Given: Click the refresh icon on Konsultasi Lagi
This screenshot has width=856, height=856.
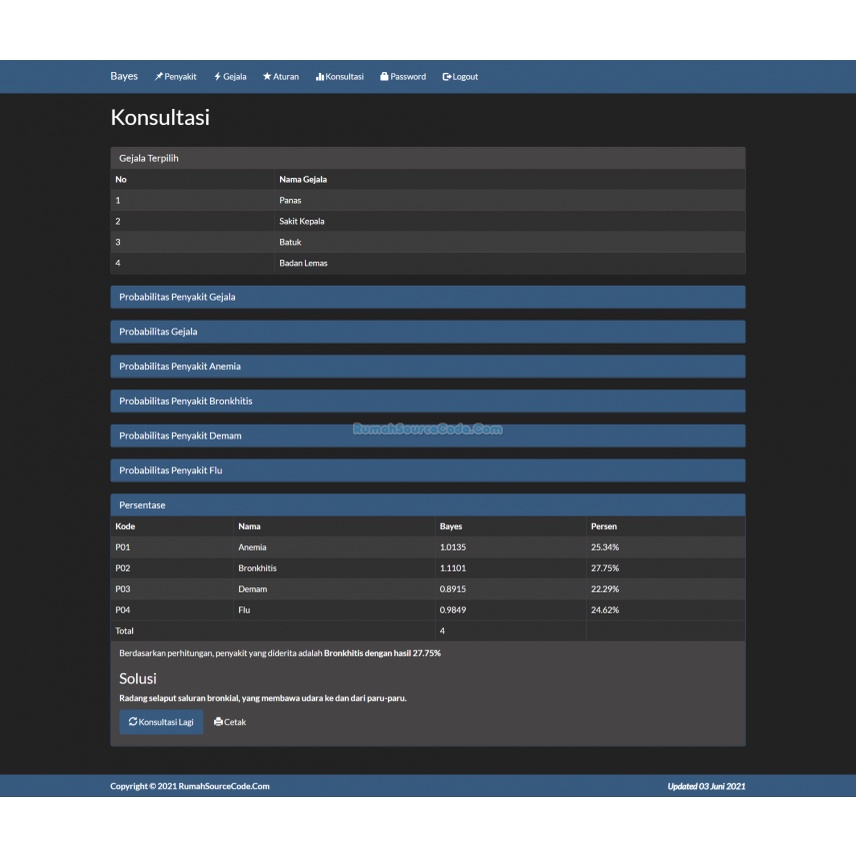Looking at the screenshot, I should (x=132, y=721).
